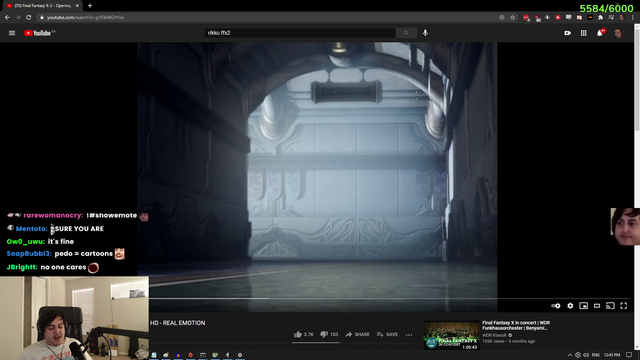Click the SAVE button
This screenshot has width=640, height=360.
pyautogui.click(x=387, y=334)
